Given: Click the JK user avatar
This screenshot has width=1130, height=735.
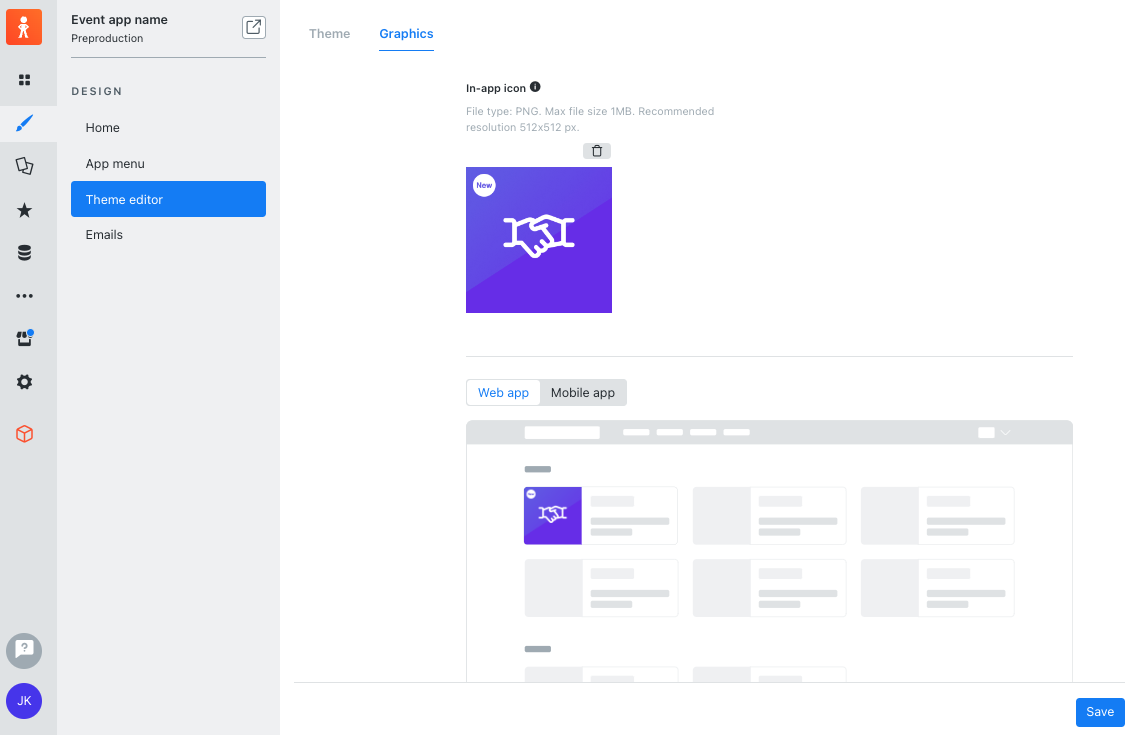Looking at the screenshot, I should click(24, 701).
